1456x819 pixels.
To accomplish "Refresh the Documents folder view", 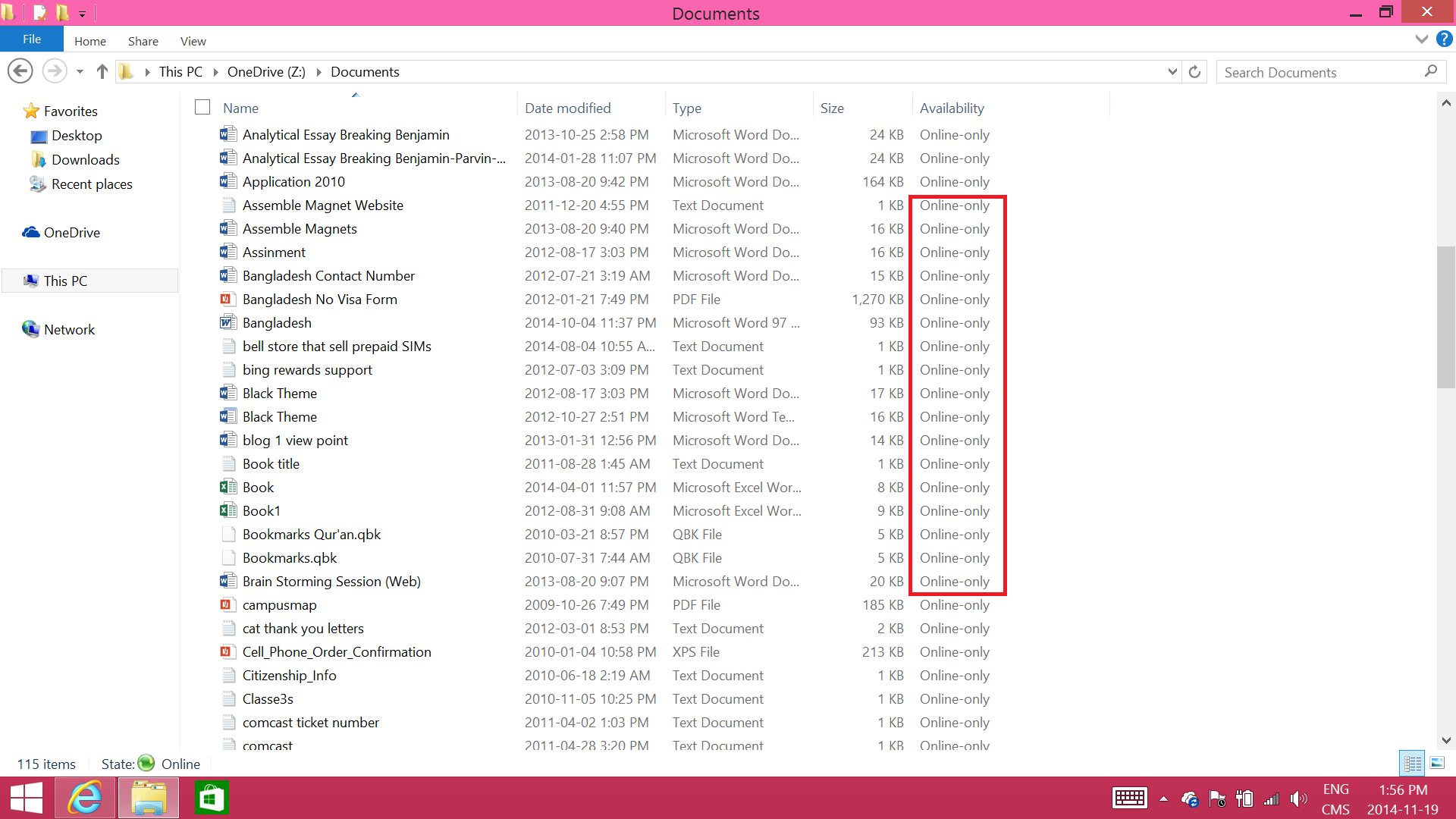I will tap(1194, 71).
